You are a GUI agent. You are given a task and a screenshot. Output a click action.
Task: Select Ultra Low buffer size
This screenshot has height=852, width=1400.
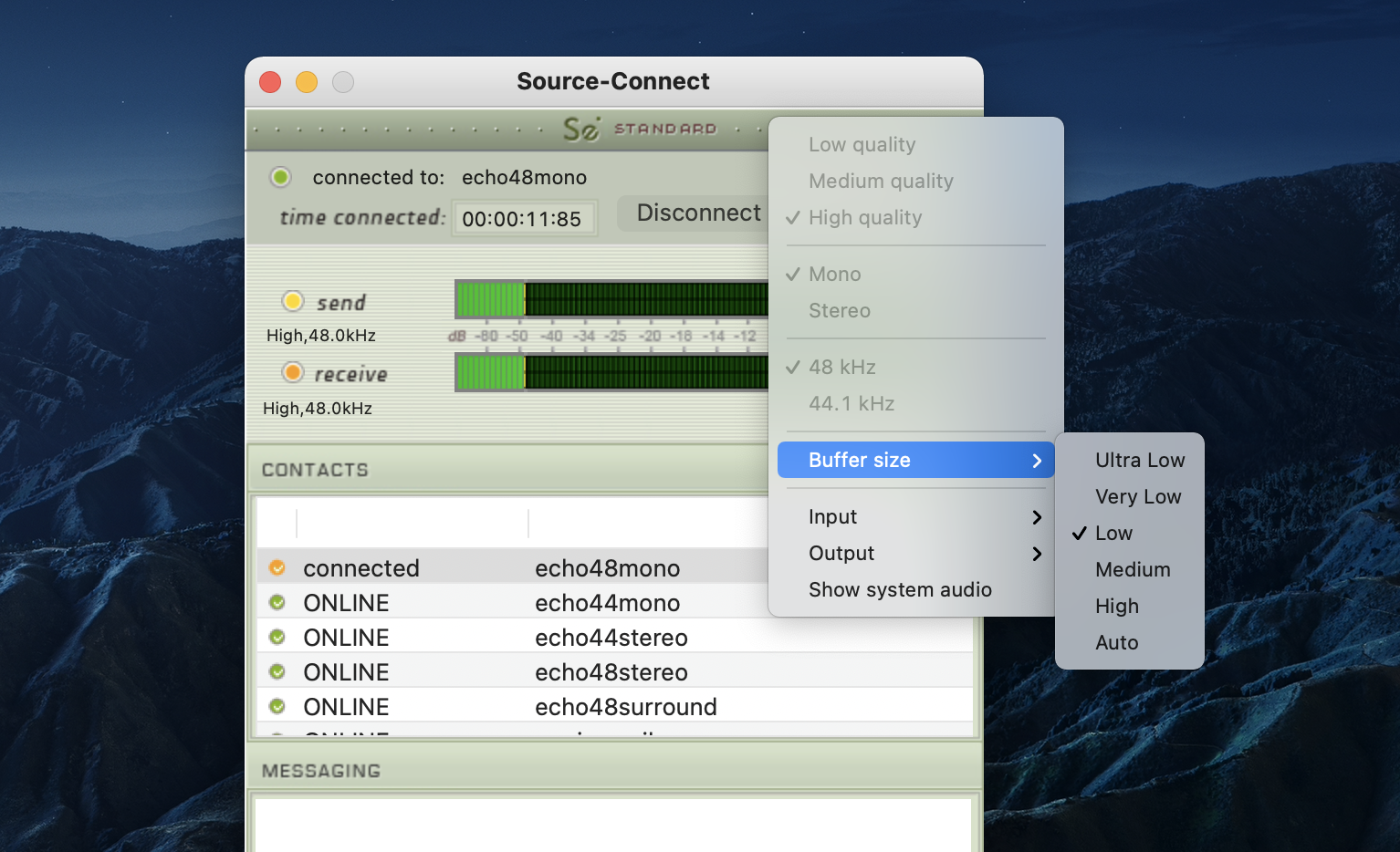pyautogui.click(x=1139, y=460)
